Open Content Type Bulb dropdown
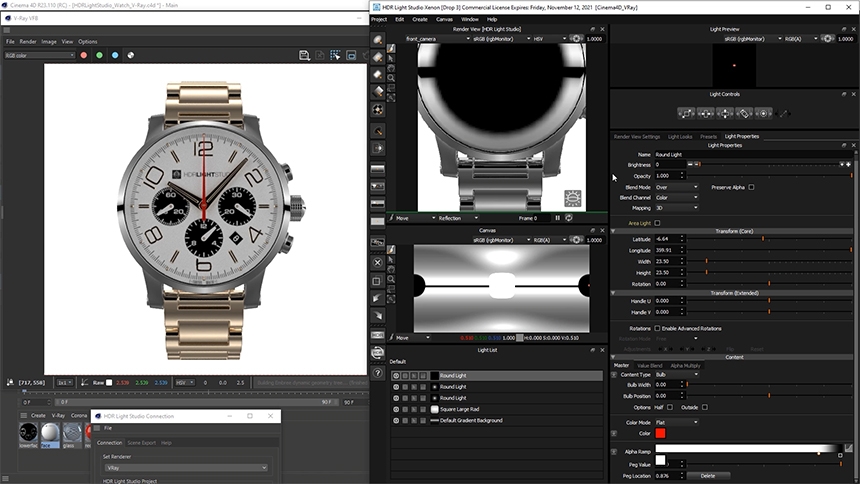 click(x=677, y=374)
